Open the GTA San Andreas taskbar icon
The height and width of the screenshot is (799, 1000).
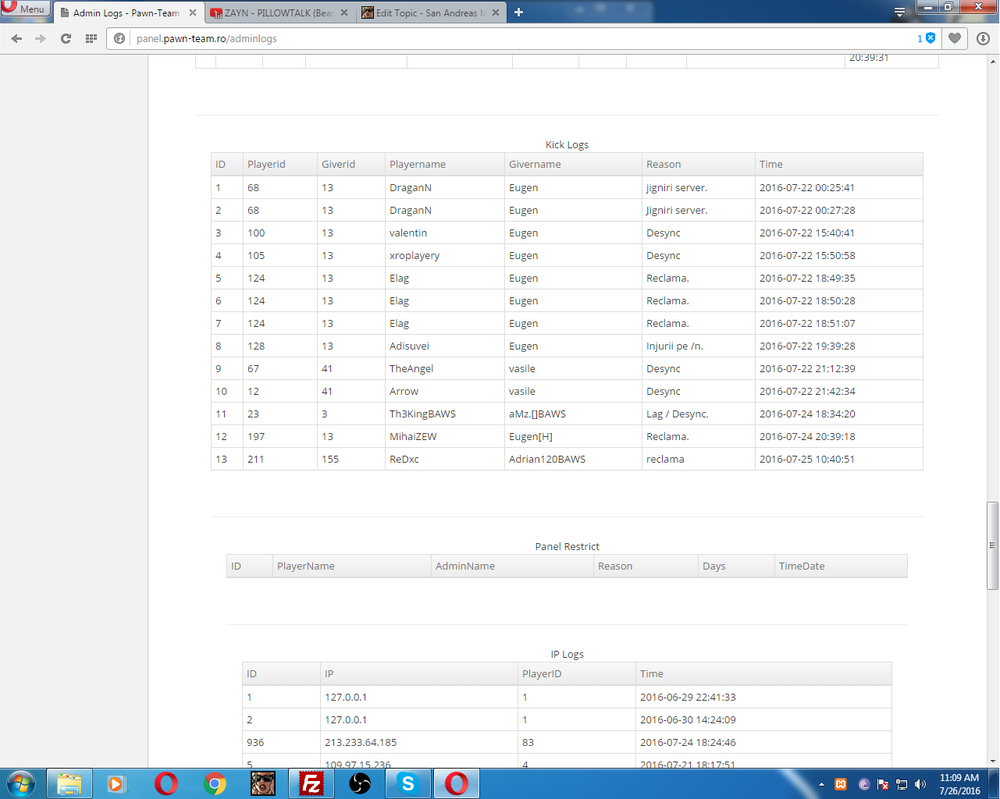tap(263, 784)
